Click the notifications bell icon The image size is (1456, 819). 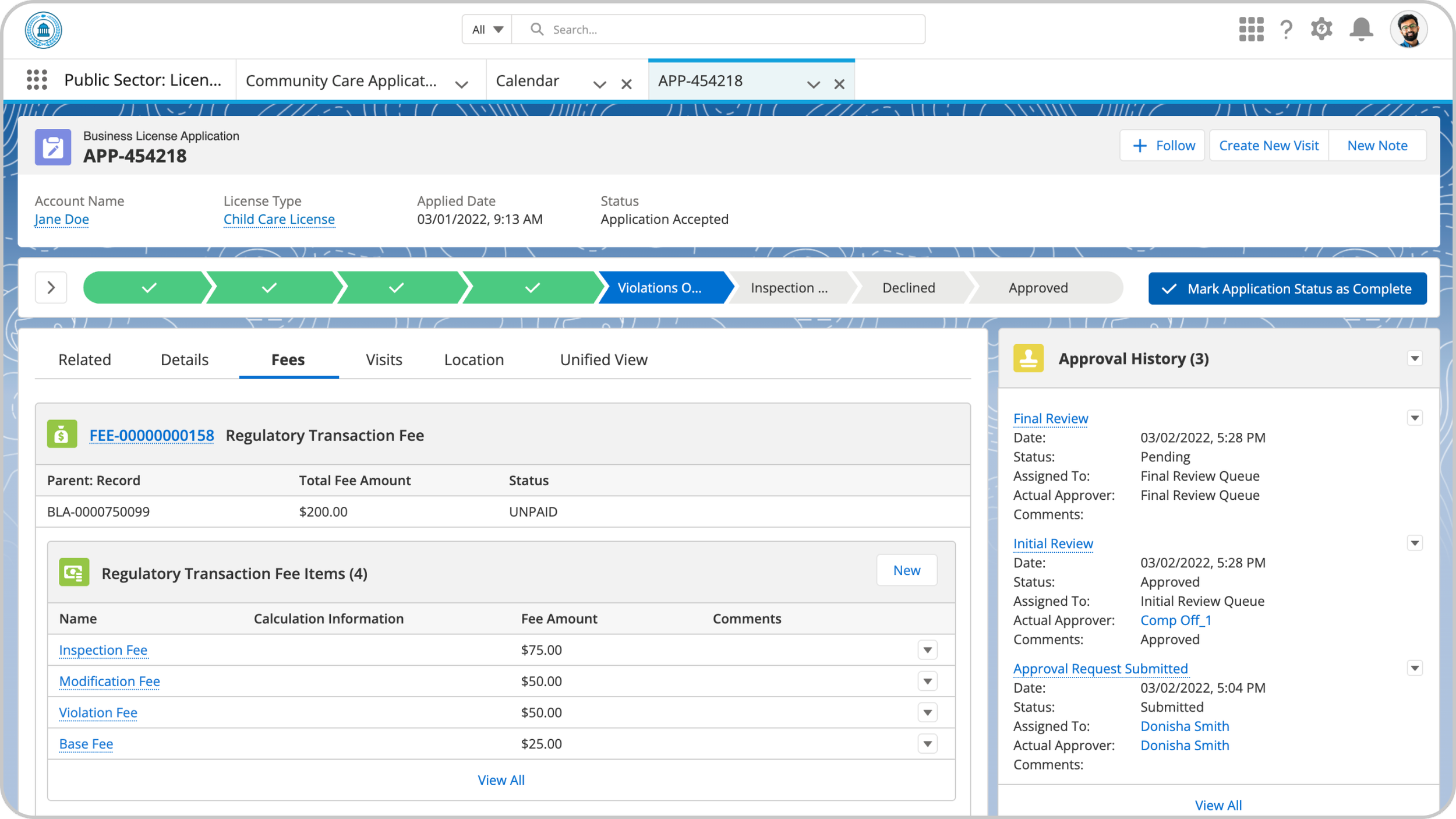tap(1360, 29)
